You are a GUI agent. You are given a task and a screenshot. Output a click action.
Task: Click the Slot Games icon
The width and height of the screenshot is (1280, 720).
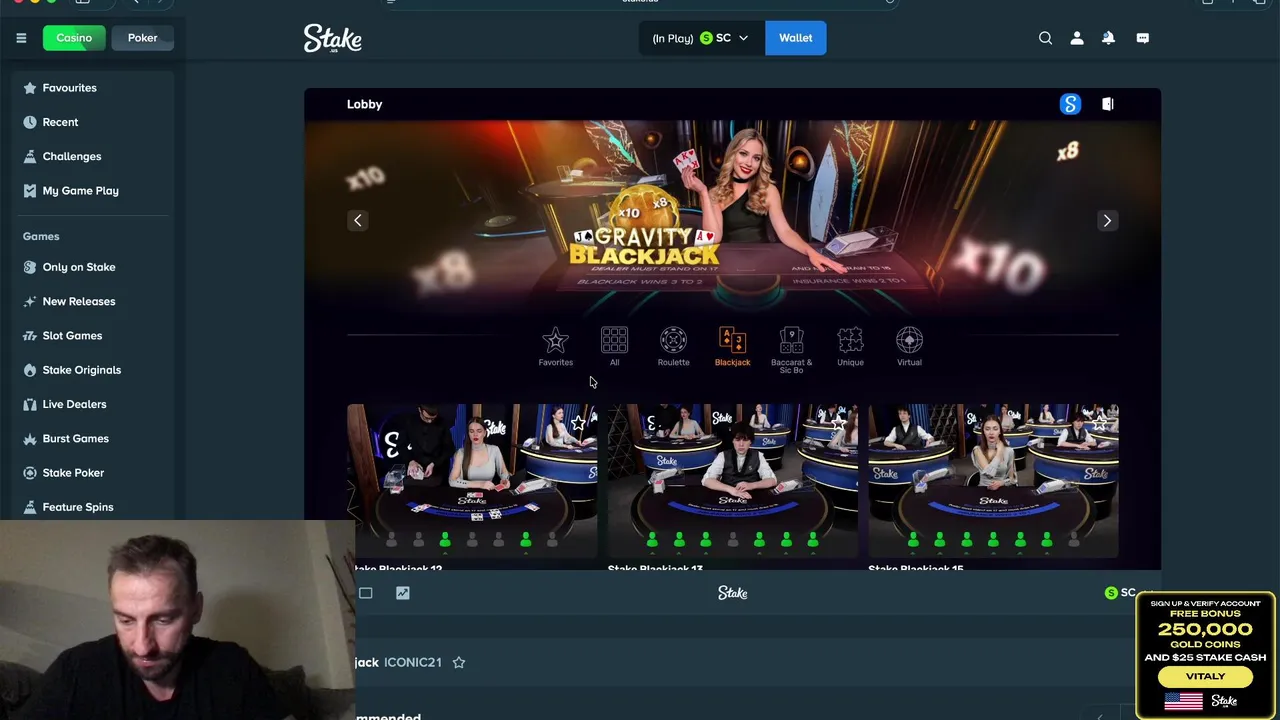(x=30, y=335)
